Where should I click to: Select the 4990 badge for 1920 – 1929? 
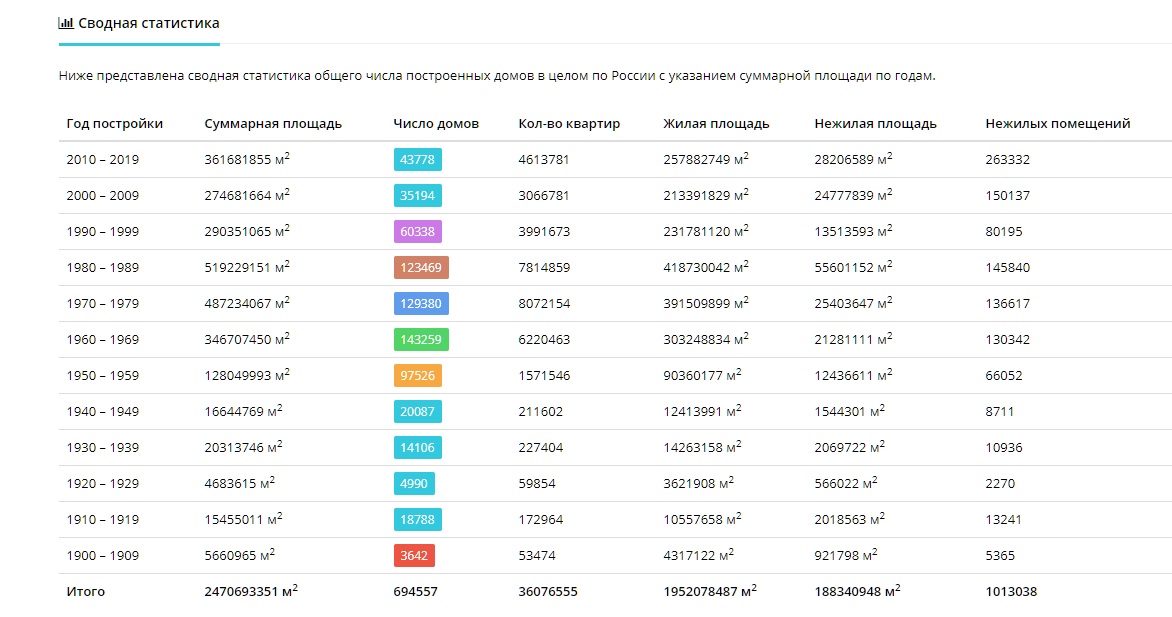click(x=414, y=484)
